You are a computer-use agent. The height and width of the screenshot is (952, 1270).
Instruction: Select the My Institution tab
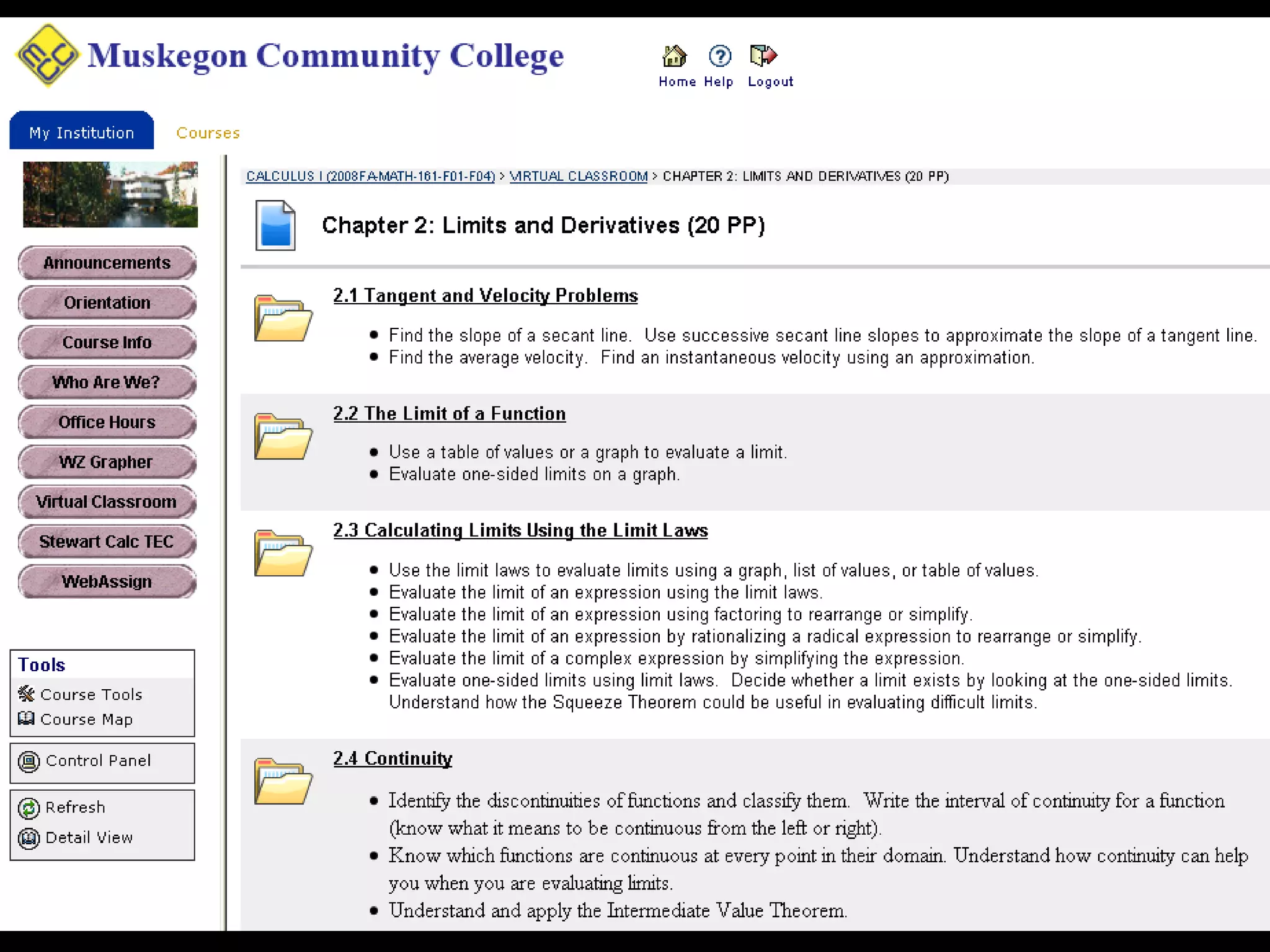pos(81,132)
